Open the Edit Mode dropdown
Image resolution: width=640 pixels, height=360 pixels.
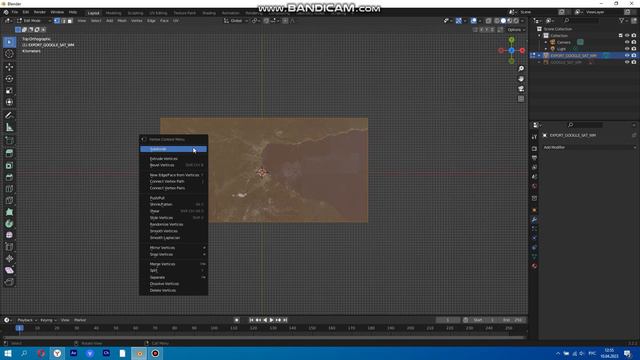(x=34, y=20)
